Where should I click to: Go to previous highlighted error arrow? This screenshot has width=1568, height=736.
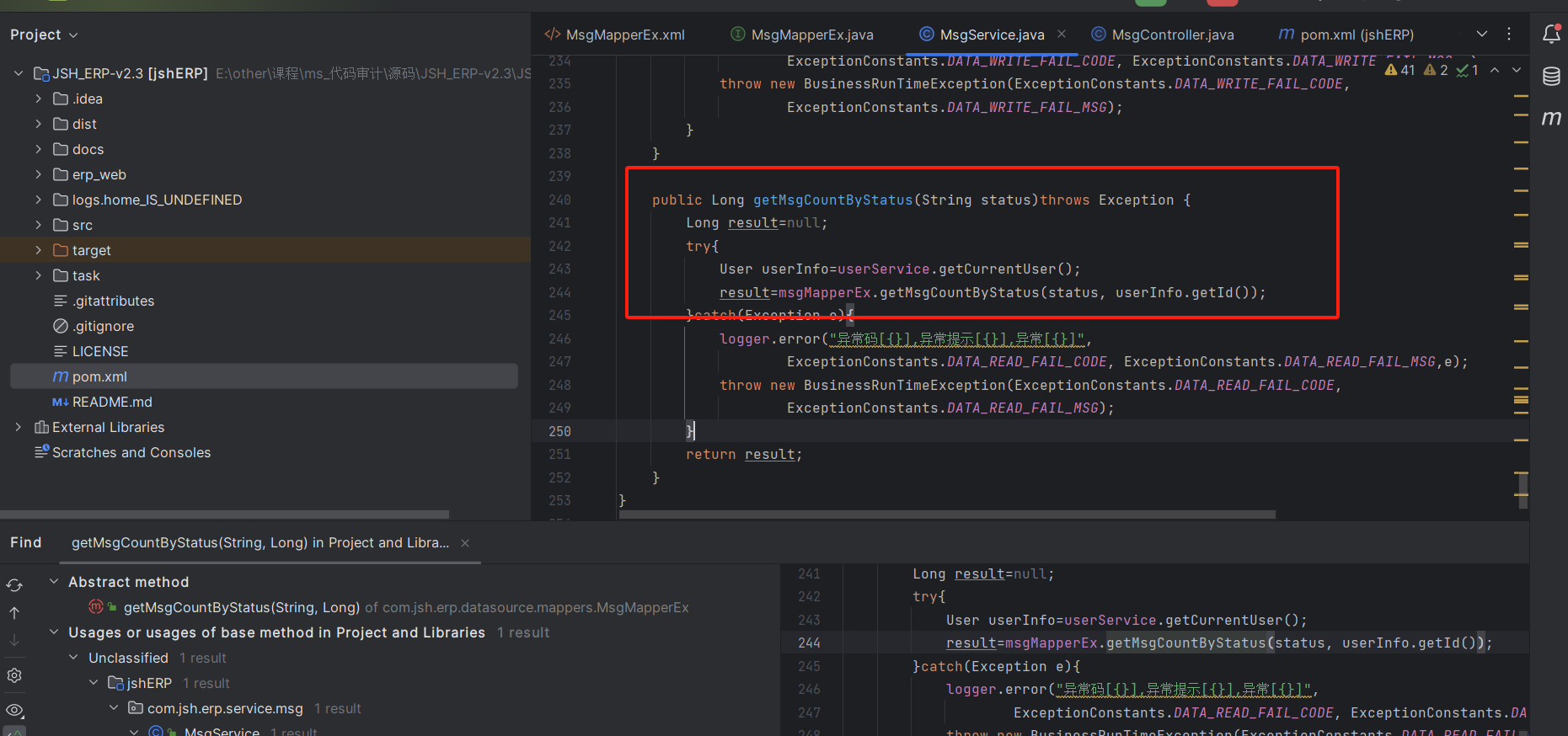click(1495, 70)
